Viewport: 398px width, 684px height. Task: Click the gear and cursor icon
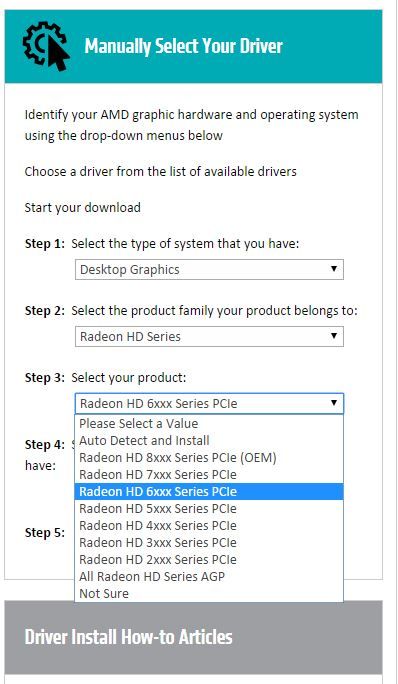(x=46, y=46)
